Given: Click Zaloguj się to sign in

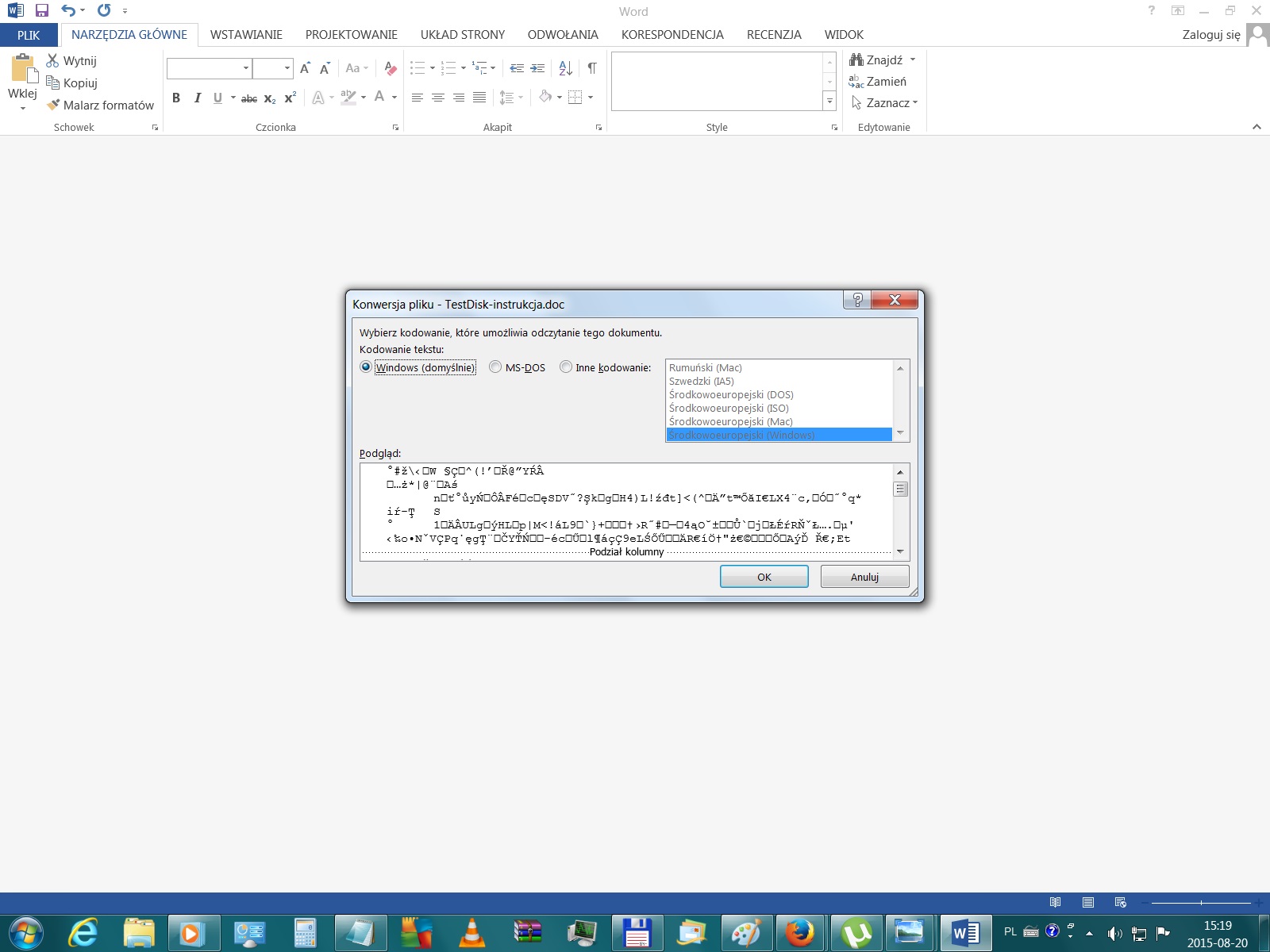Looking at the screenshot, I should [x=1211, y=35].
